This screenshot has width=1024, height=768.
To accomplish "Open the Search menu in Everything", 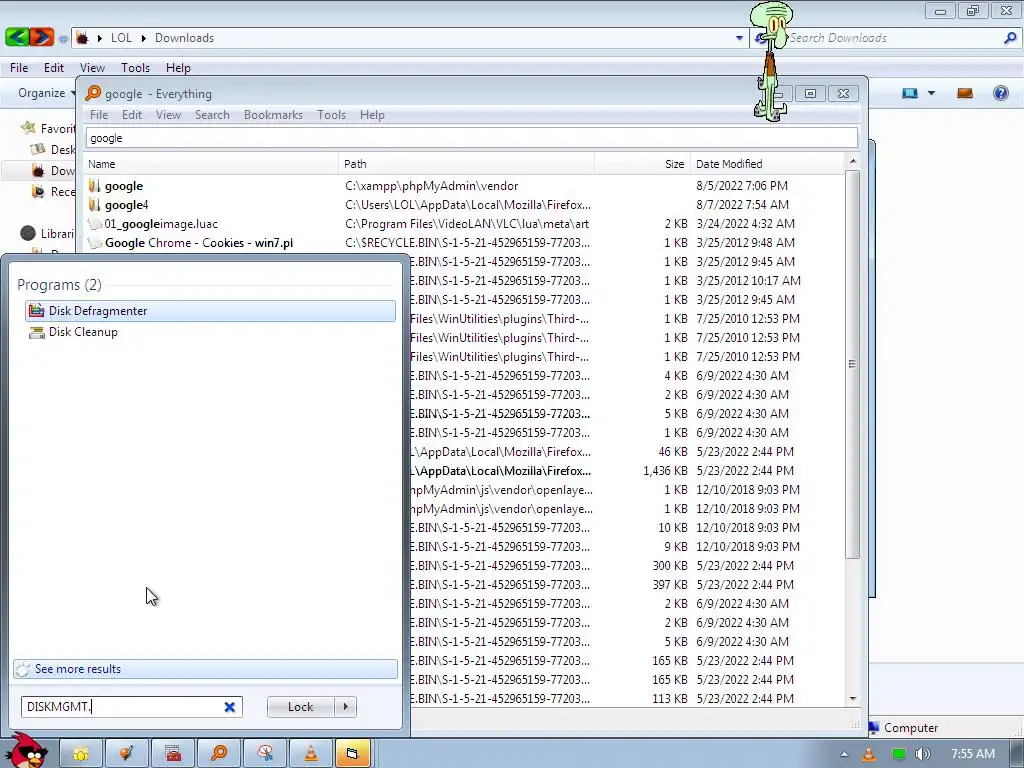I will point(212,114).
